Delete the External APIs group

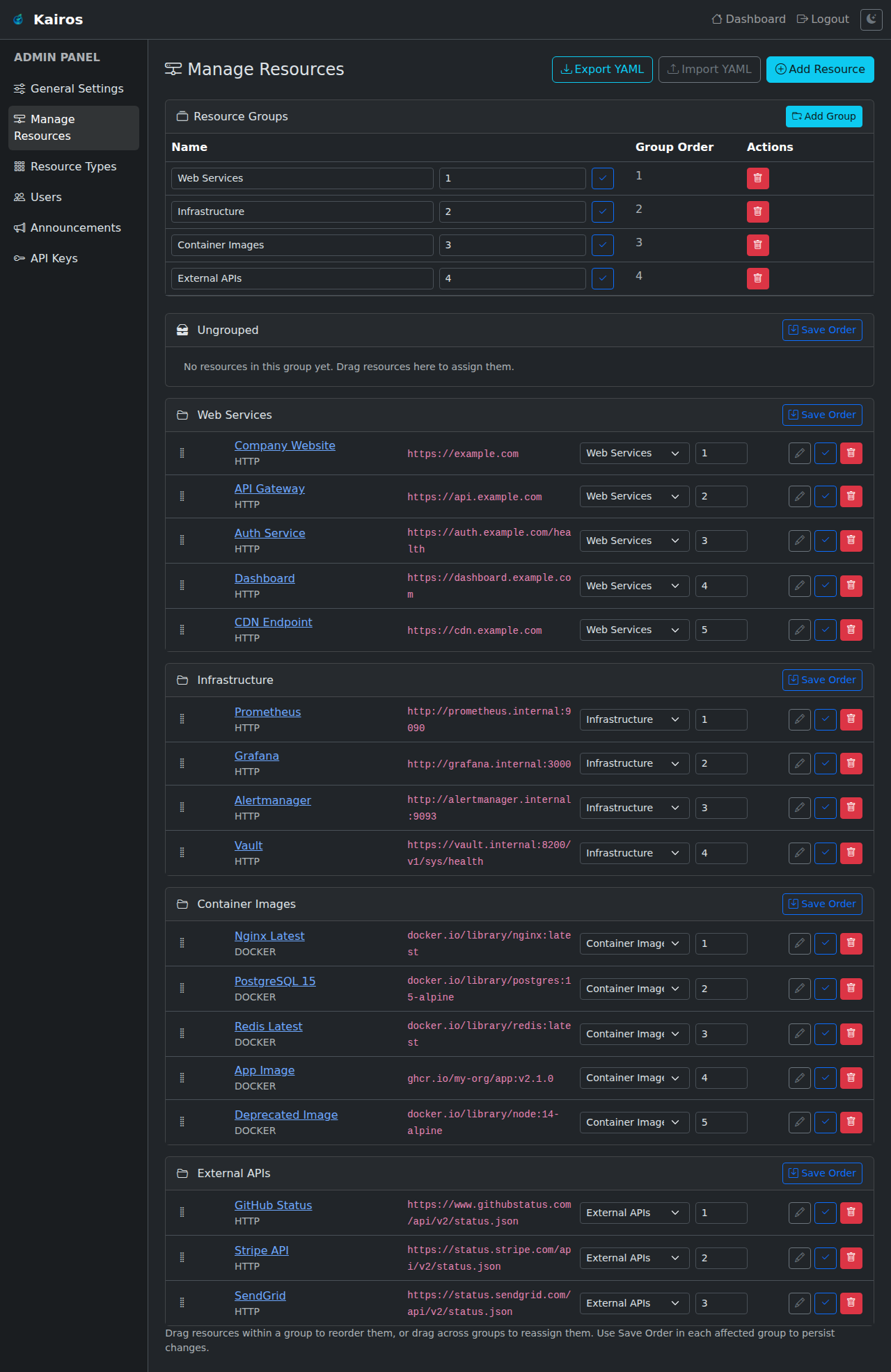[x=757, y=278]
